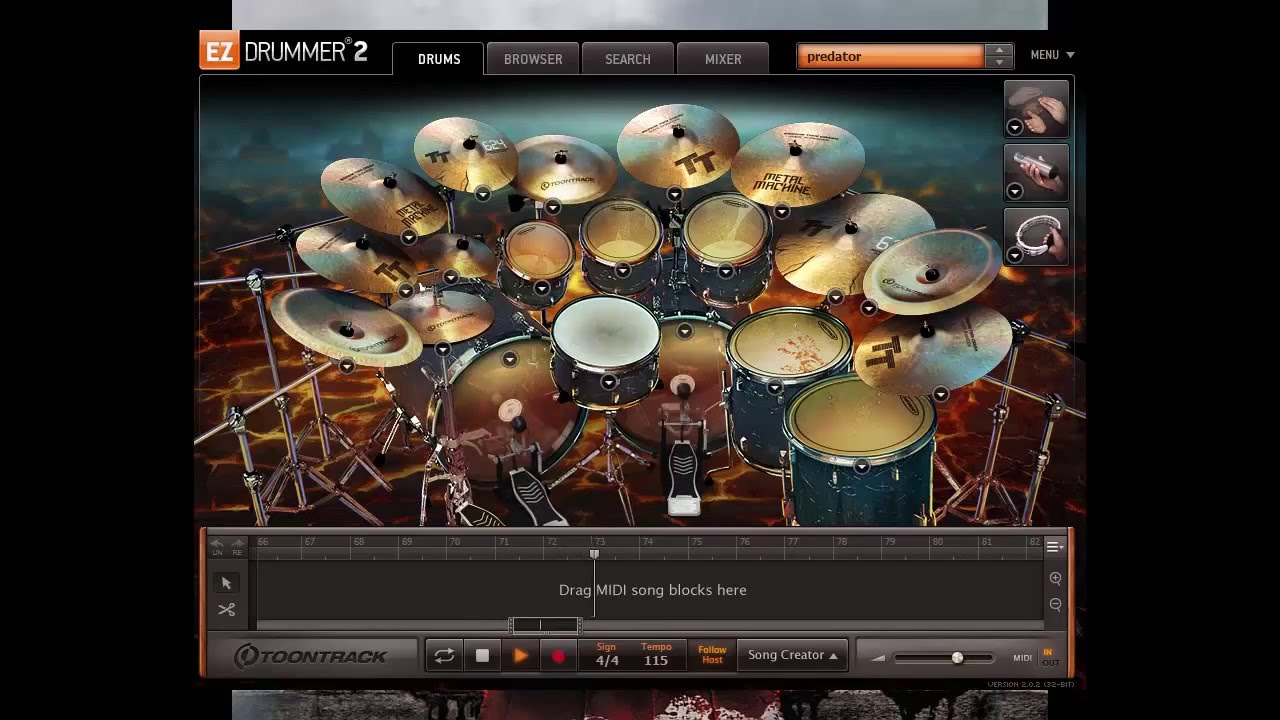
Task: Open the right Metal Machine cymbal dropdown arrow
Action: (x=781, y=211)
